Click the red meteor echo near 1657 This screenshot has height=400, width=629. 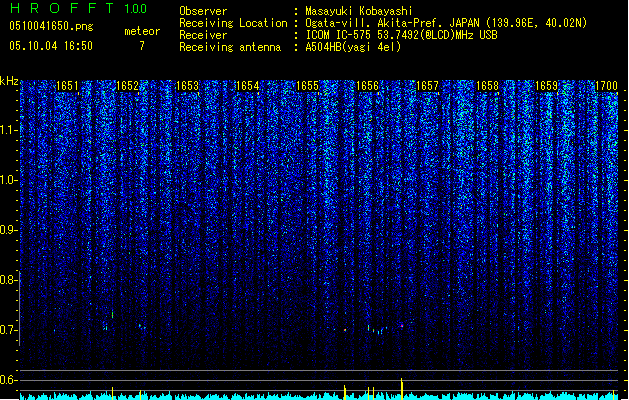coord(402,326)
